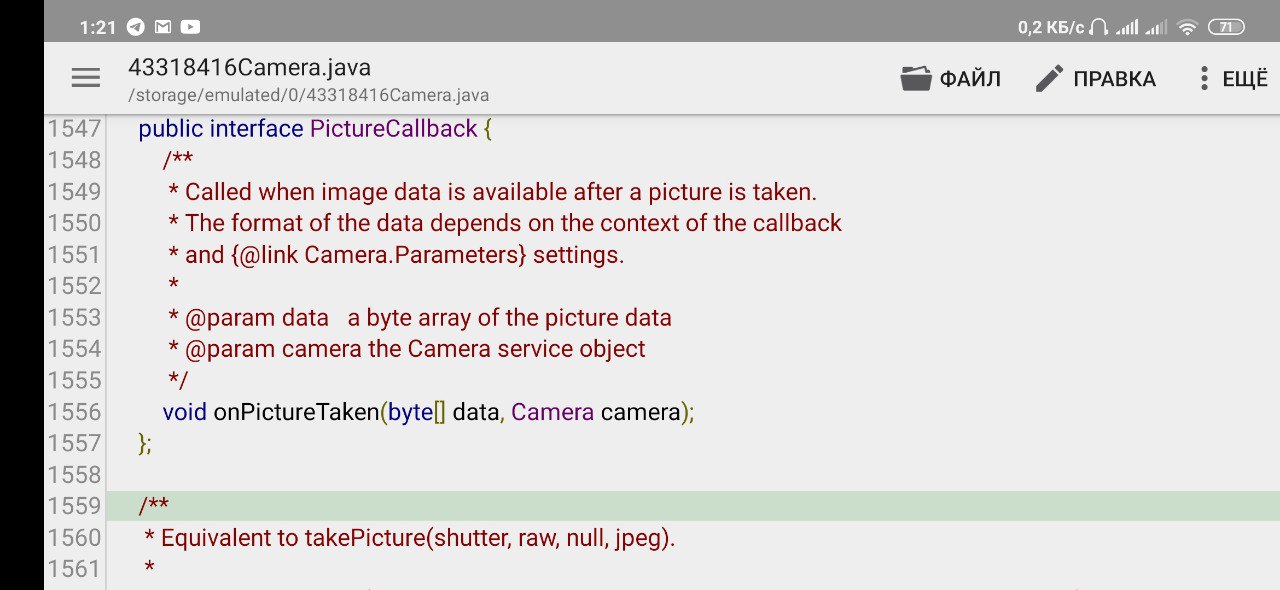Open the three-dot ЕЩЁ overflow menu
1280x590 pixels.
click(1204, 79)
